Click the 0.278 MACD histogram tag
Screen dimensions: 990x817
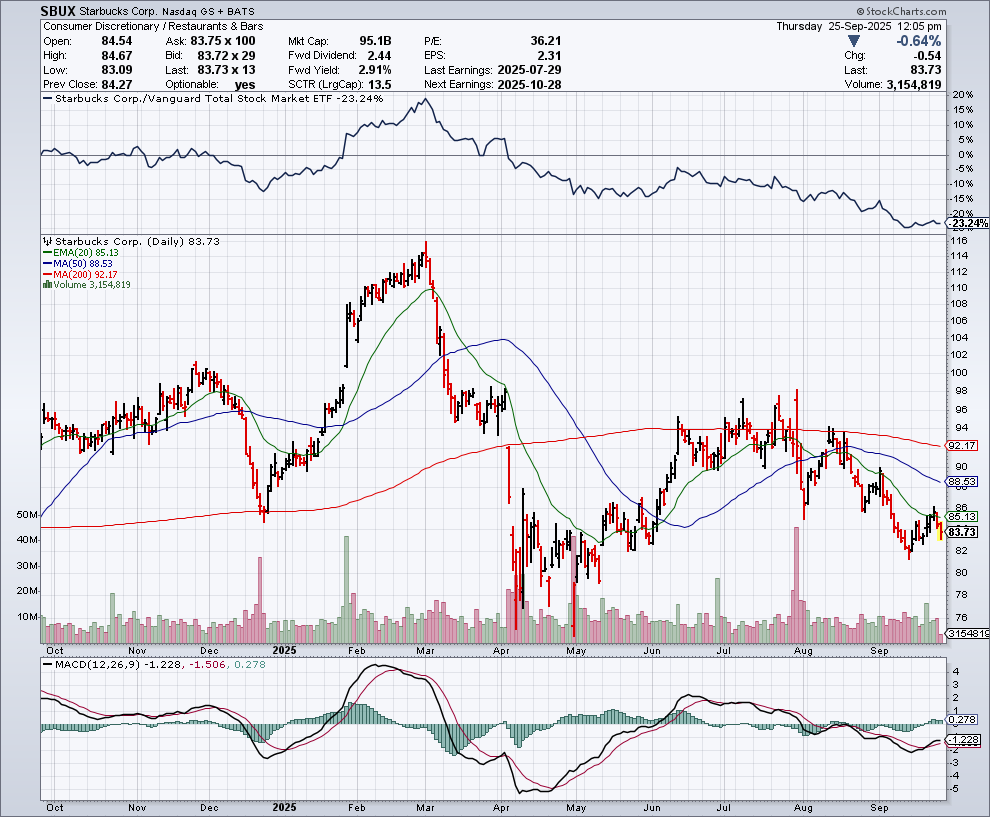pyautogui.click(x=961, y=720)
